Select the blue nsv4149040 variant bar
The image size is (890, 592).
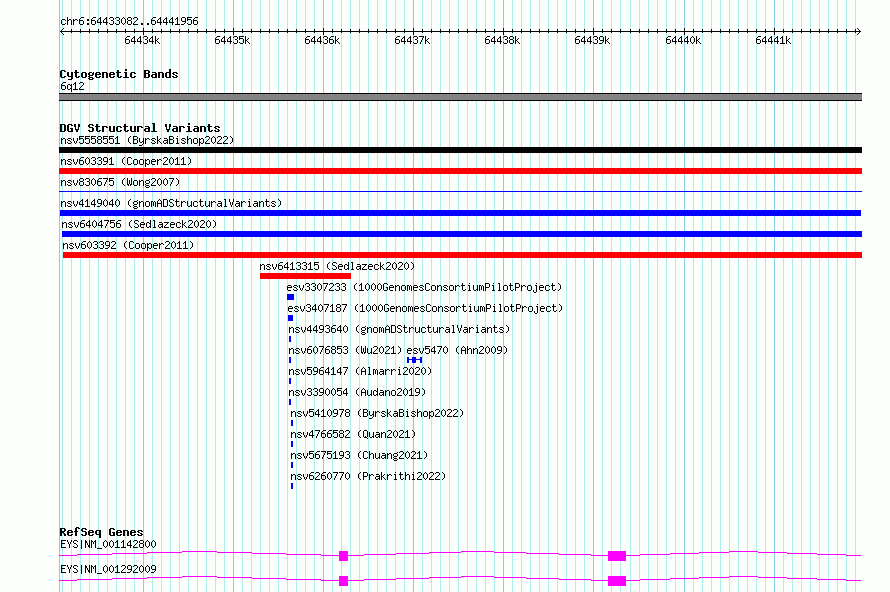click(x=460, y=213)
